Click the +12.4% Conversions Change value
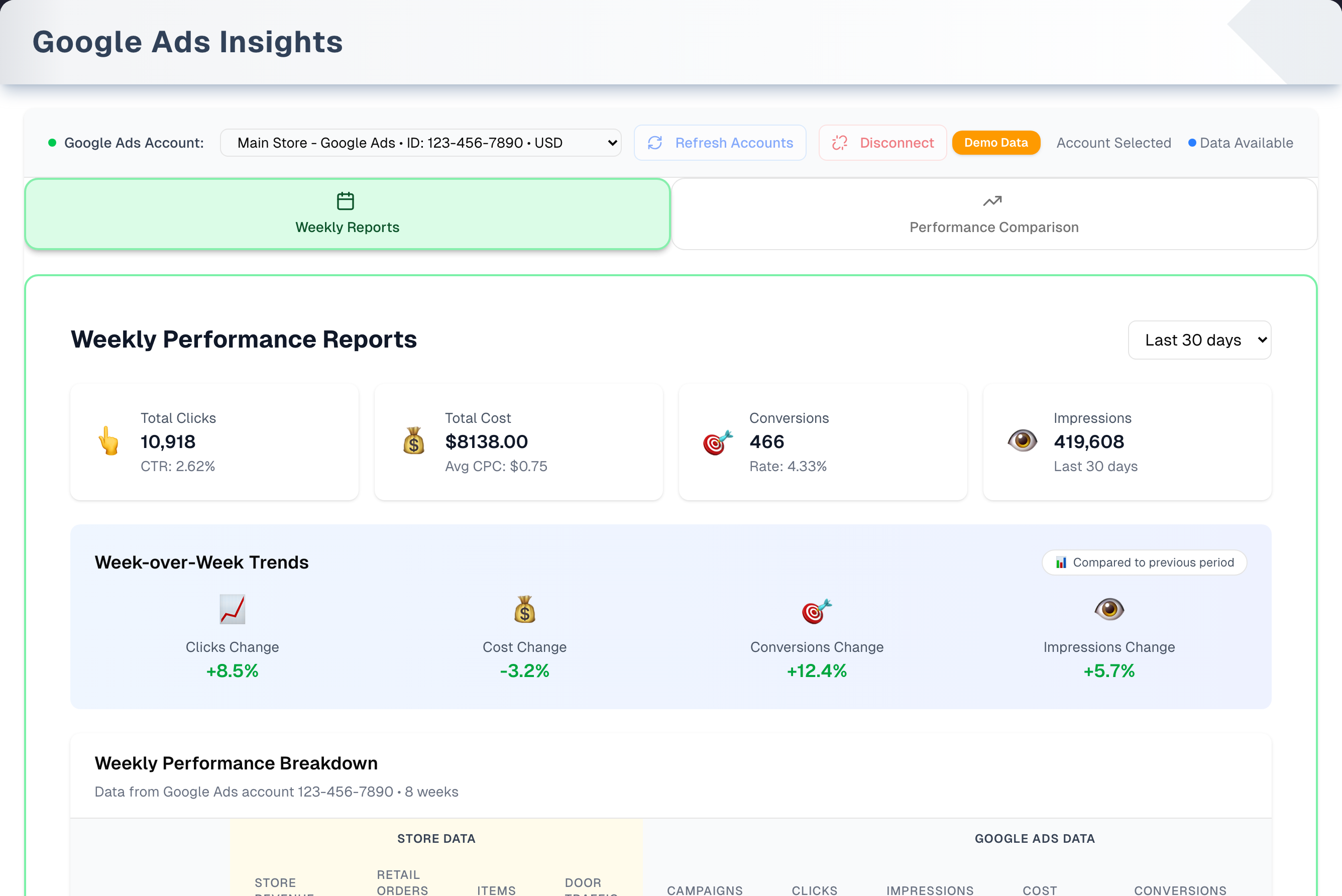The width and height of the screenshot is (1342, 896). [817, 671]
